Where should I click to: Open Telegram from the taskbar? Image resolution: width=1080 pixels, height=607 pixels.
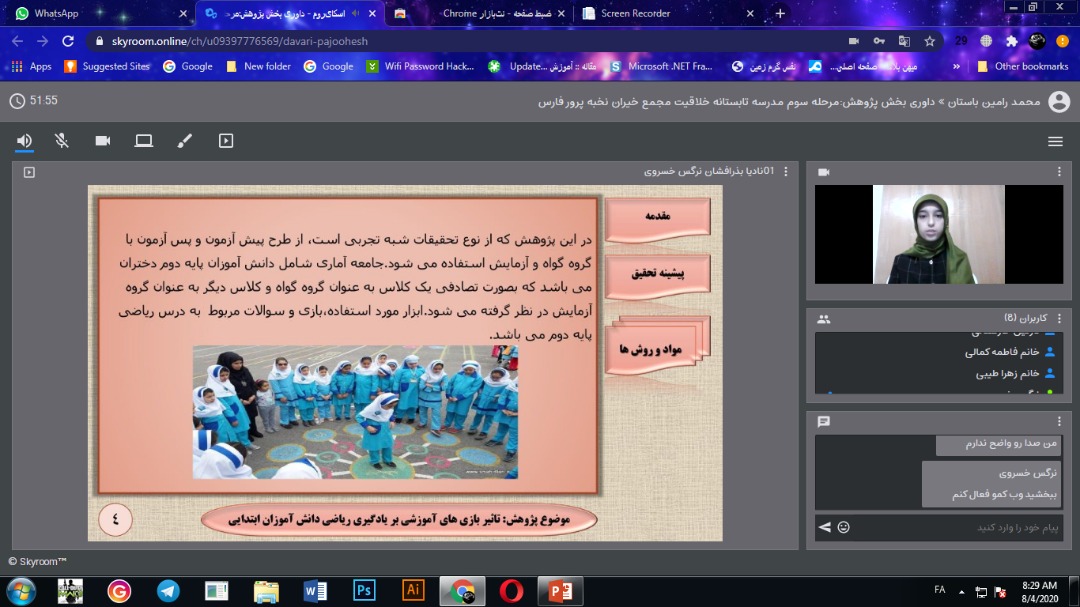pos(168,591)
